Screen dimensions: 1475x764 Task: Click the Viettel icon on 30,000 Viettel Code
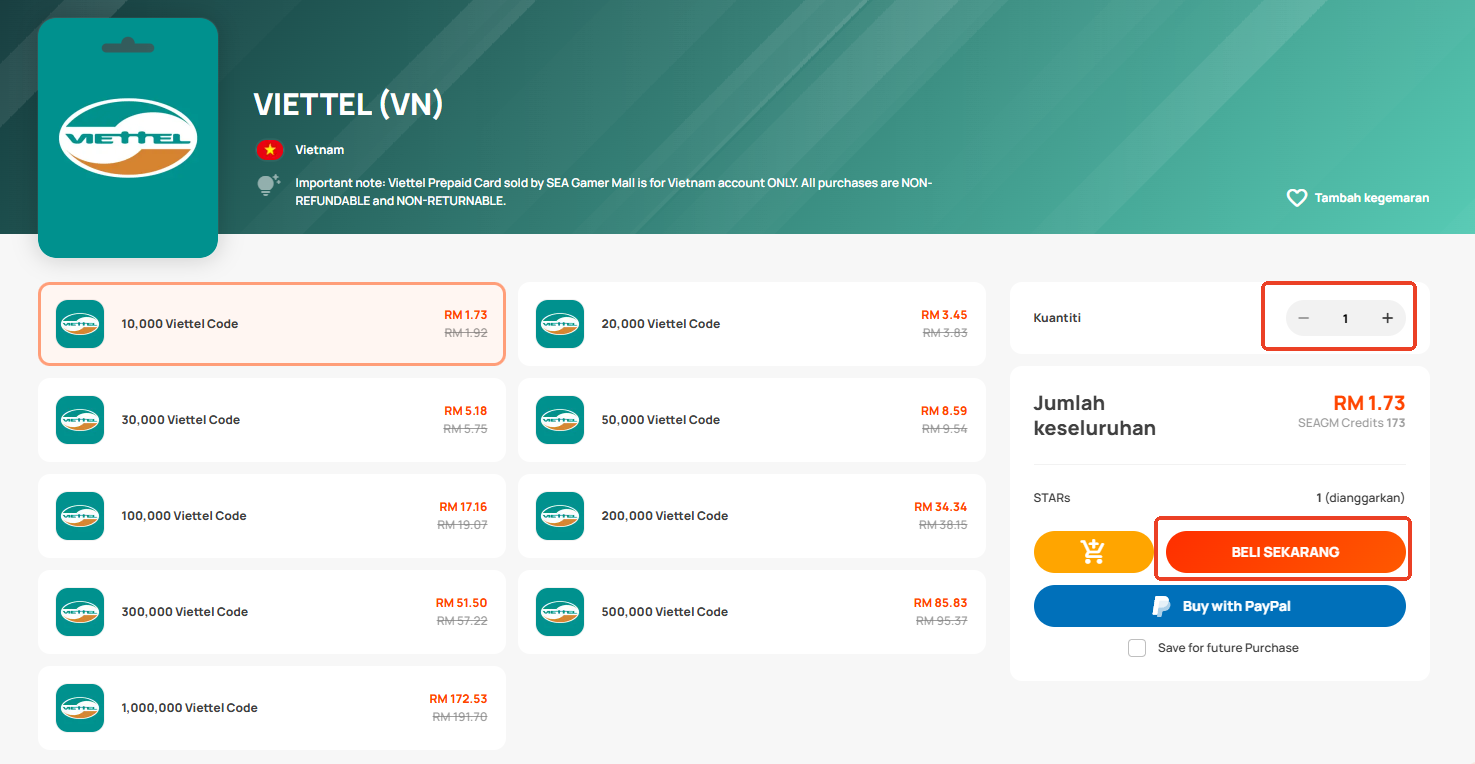click(x=80, y=420)
